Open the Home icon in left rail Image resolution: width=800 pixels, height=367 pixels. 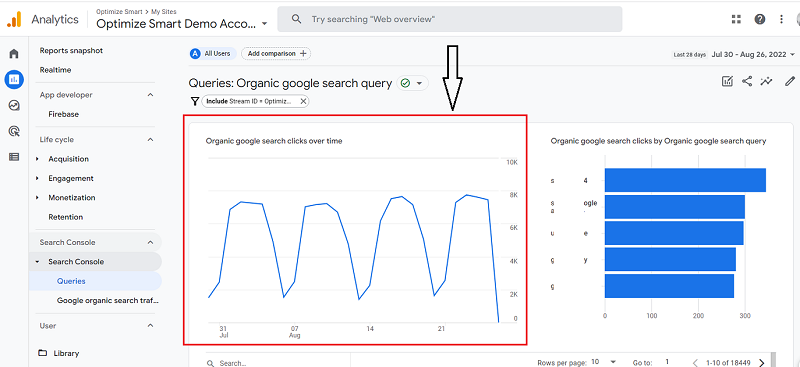click(14, 54)
